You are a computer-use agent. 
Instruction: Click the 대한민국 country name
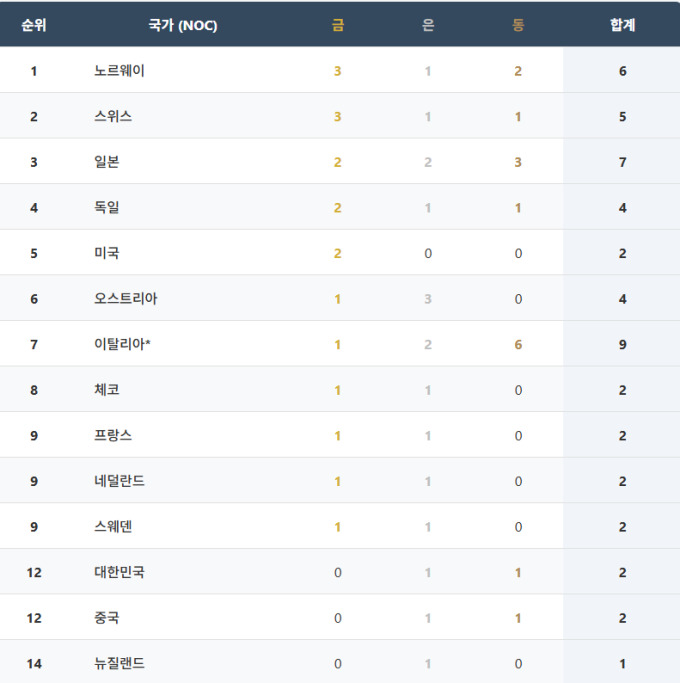120,572
